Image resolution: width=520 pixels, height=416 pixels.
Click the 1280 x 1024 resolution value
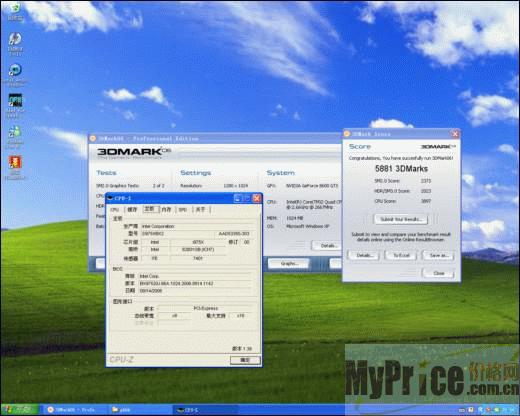click(236, 186)
